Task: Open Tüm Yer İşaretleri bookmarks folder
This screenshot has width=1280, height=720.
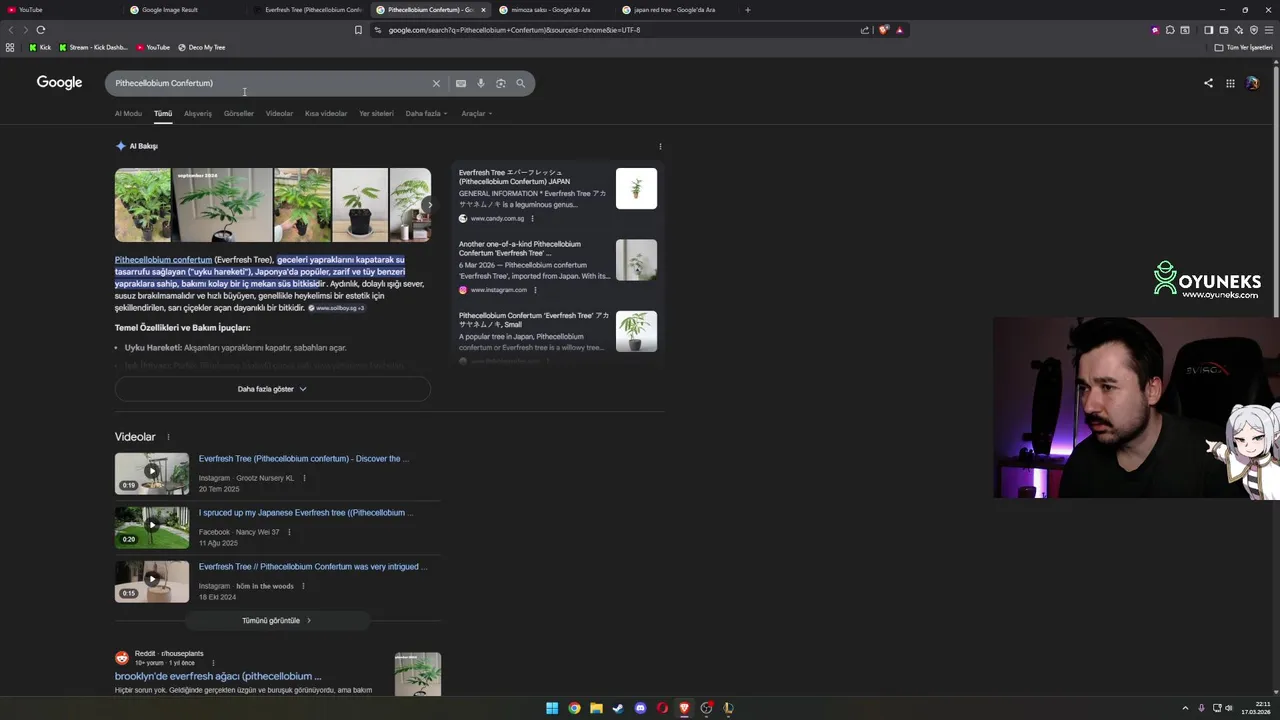Action: coord(1244,47)
